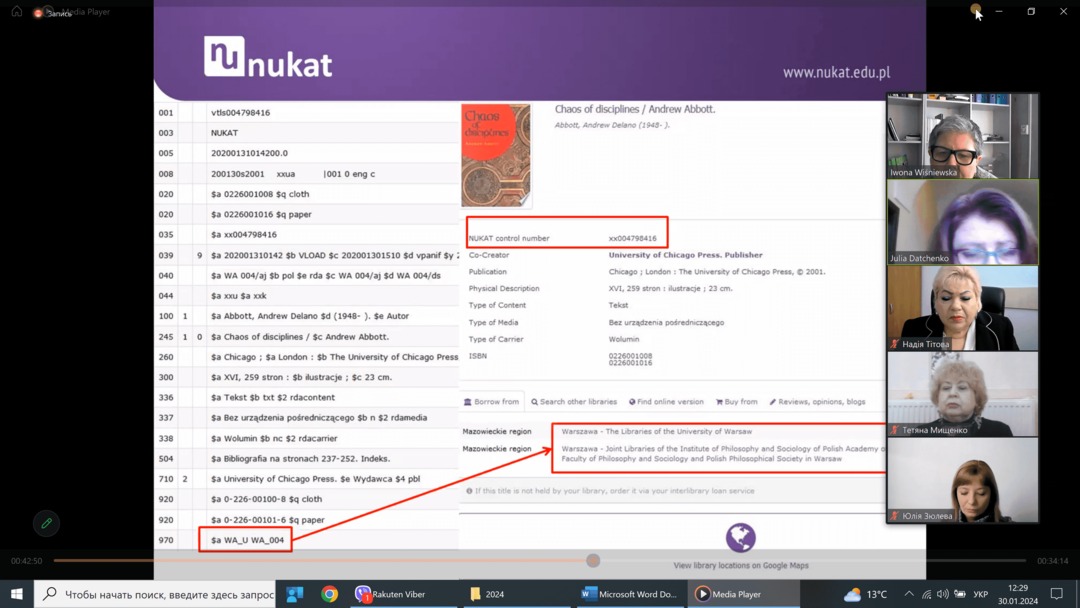The image size is (1080, 608).
Task: Click the nukat logo in the banner
Action: pos(268,57)
